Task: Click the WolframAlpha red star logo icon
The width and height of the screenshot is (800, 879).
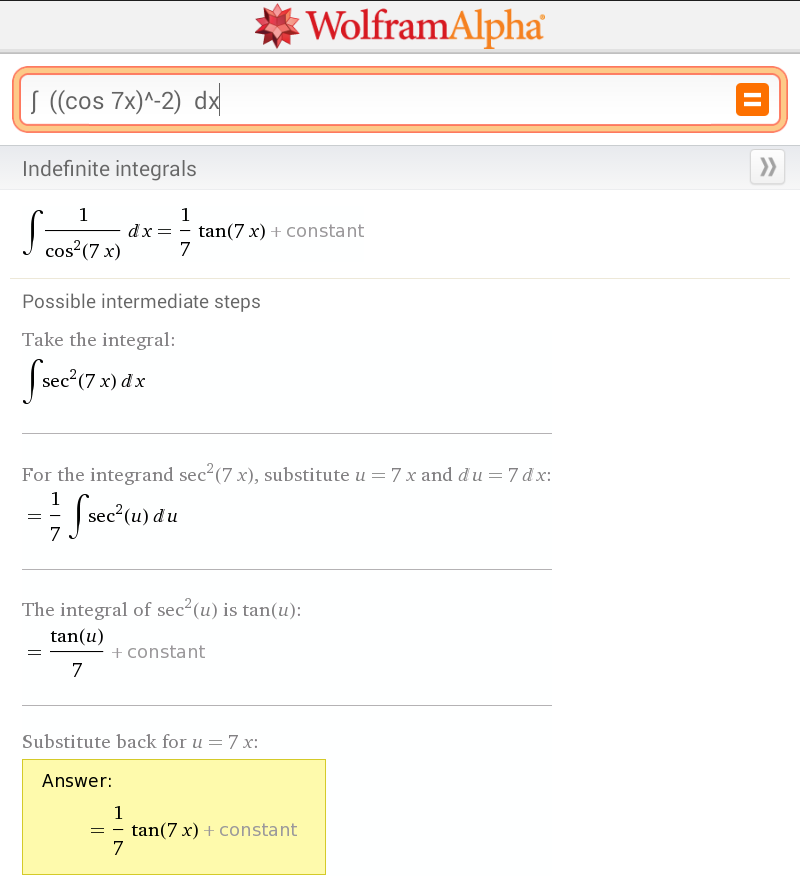Action: click(277, 26)
